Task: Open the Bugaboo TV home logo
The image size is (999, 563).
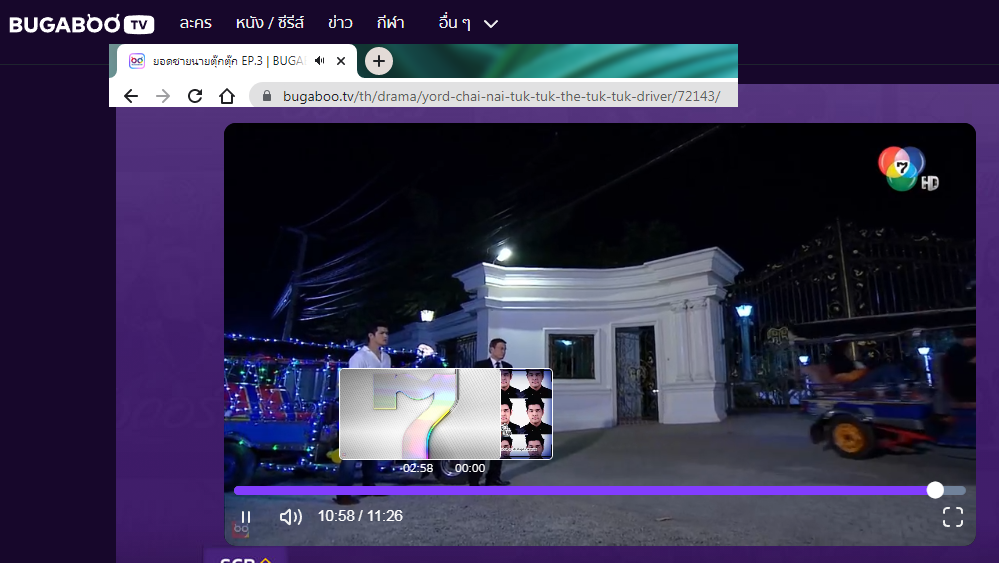Action: pyautogui.click(x=82, y=24)
